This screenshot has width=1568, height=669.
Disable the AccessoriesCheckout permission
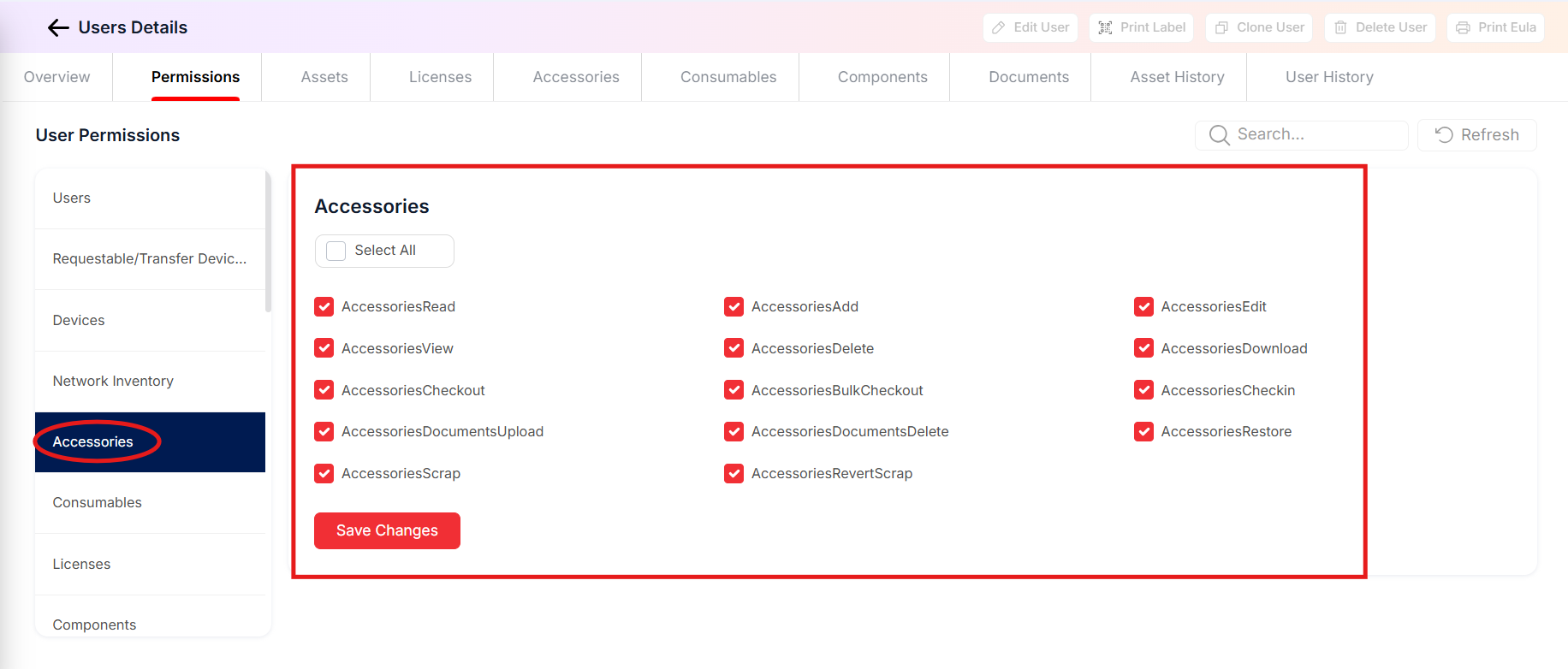(x=324, y=390)
